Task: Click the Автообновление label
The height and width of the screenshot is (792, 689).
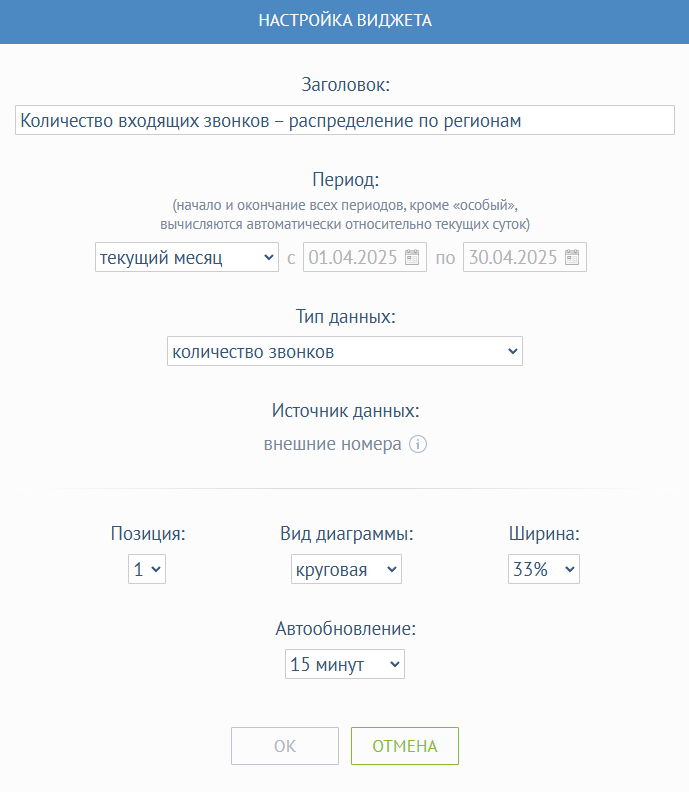Action: click(x=346, y=628)
